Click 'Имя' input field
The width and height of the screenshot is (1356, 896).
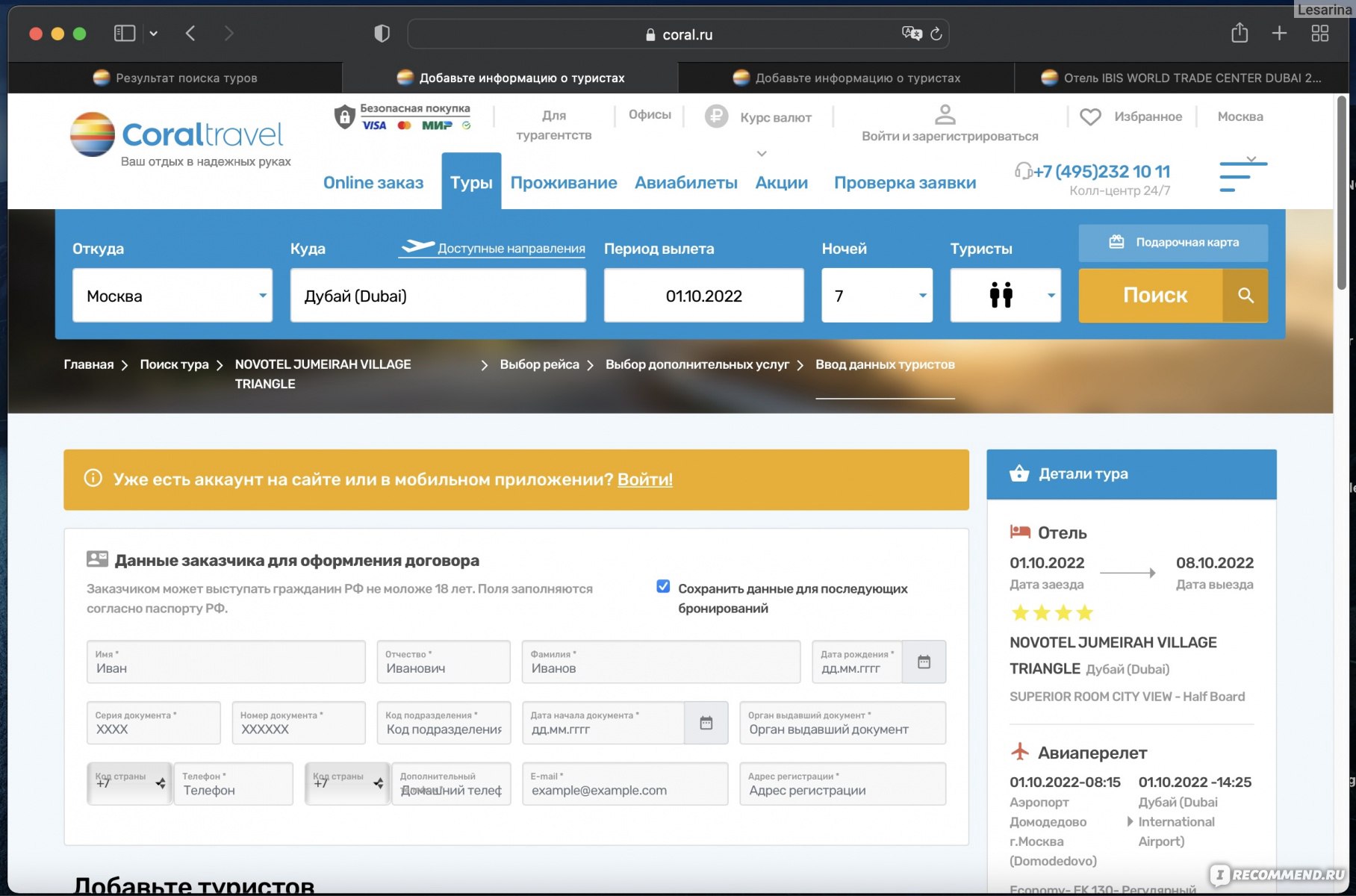click(226, 662)
